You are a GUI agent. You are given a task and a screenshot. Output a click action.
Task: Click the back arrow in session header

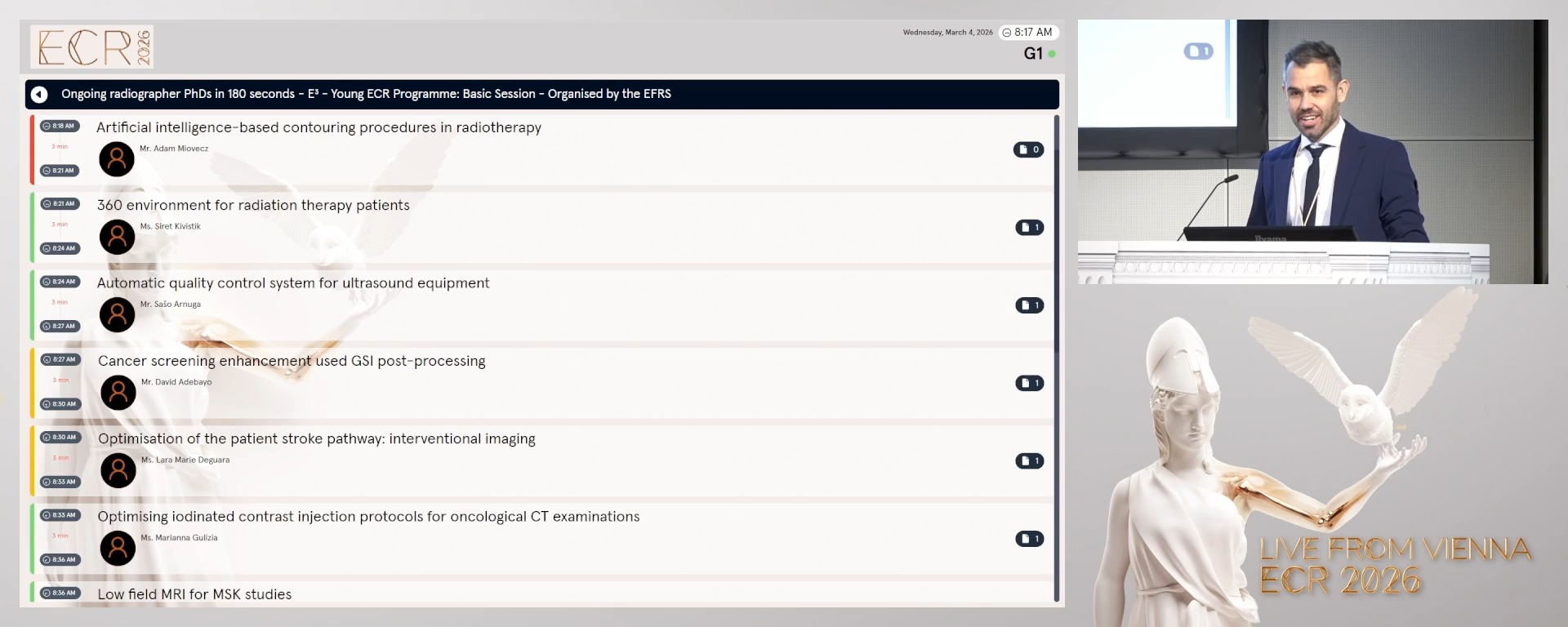[x=39, y=95]
